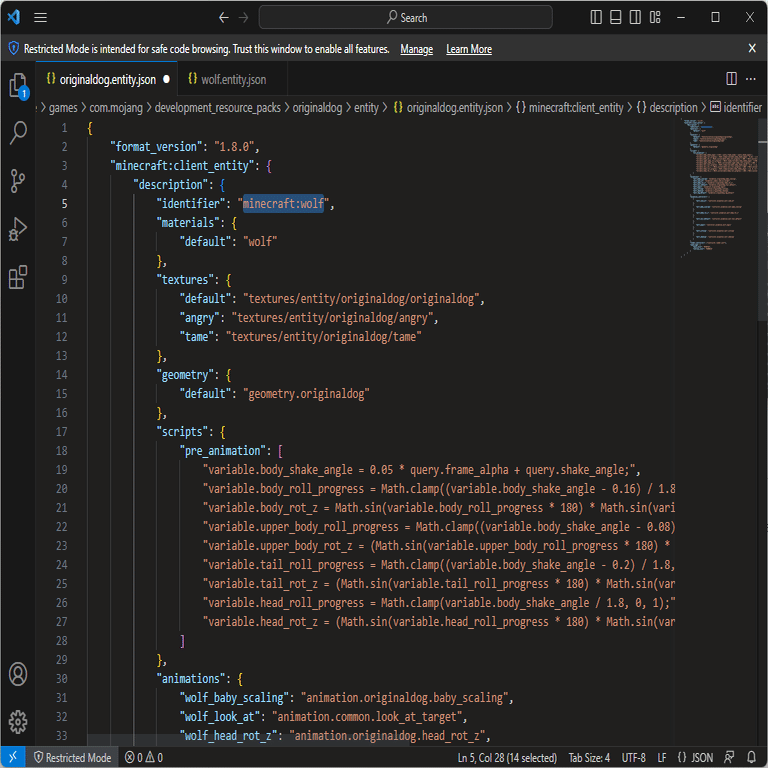Click line number 17 in gutter
The height and width of the screenshot is (768, 768).
61,432
